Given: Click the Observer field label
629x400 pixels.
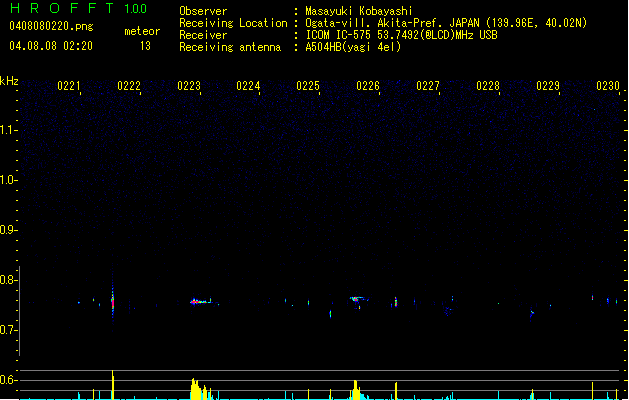Looking at the screenshot, I should (x=203, y=11).
